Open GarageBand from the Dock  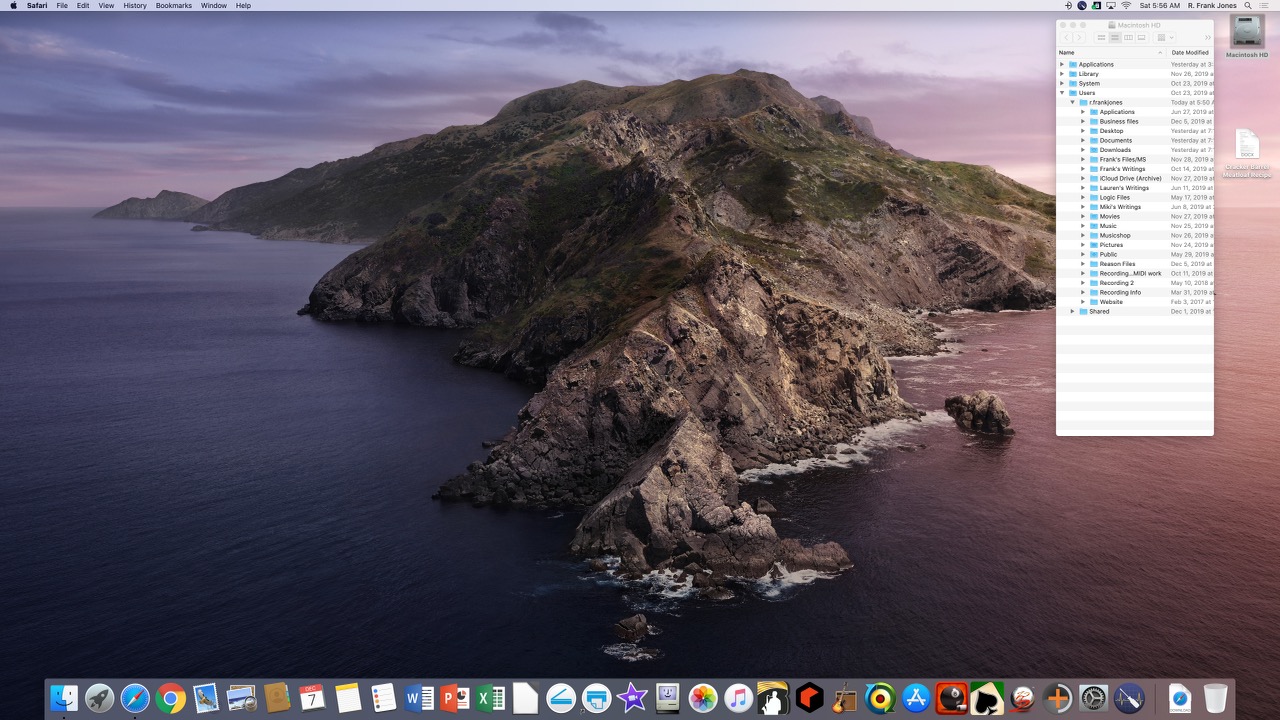click(x=845, y=697)
